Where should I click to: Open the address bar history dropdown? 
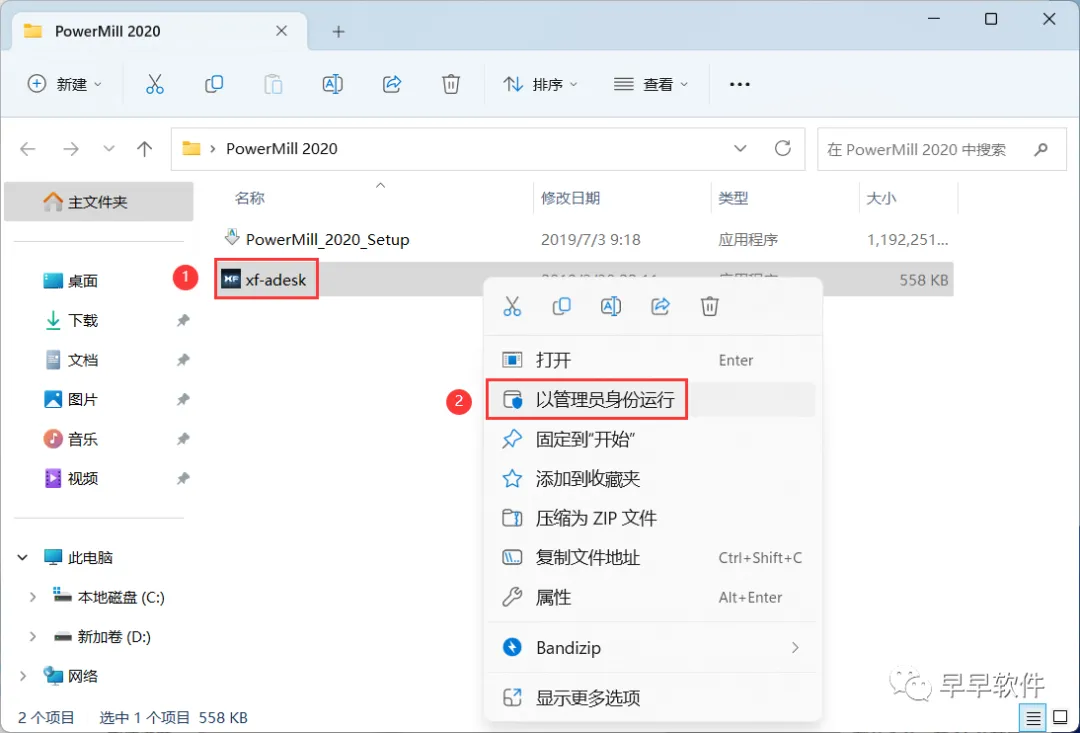(740, 149)
